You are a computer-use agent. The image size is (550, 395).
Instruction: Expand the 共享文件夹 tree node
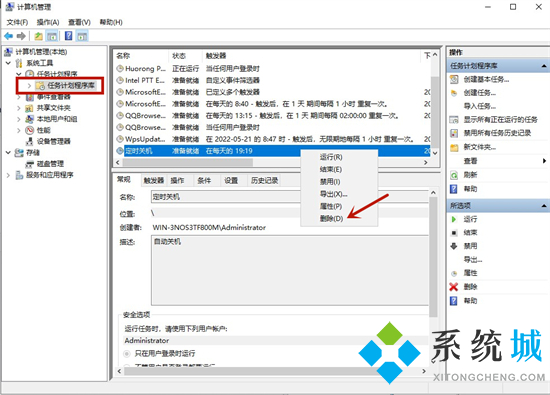pos(19,108)
